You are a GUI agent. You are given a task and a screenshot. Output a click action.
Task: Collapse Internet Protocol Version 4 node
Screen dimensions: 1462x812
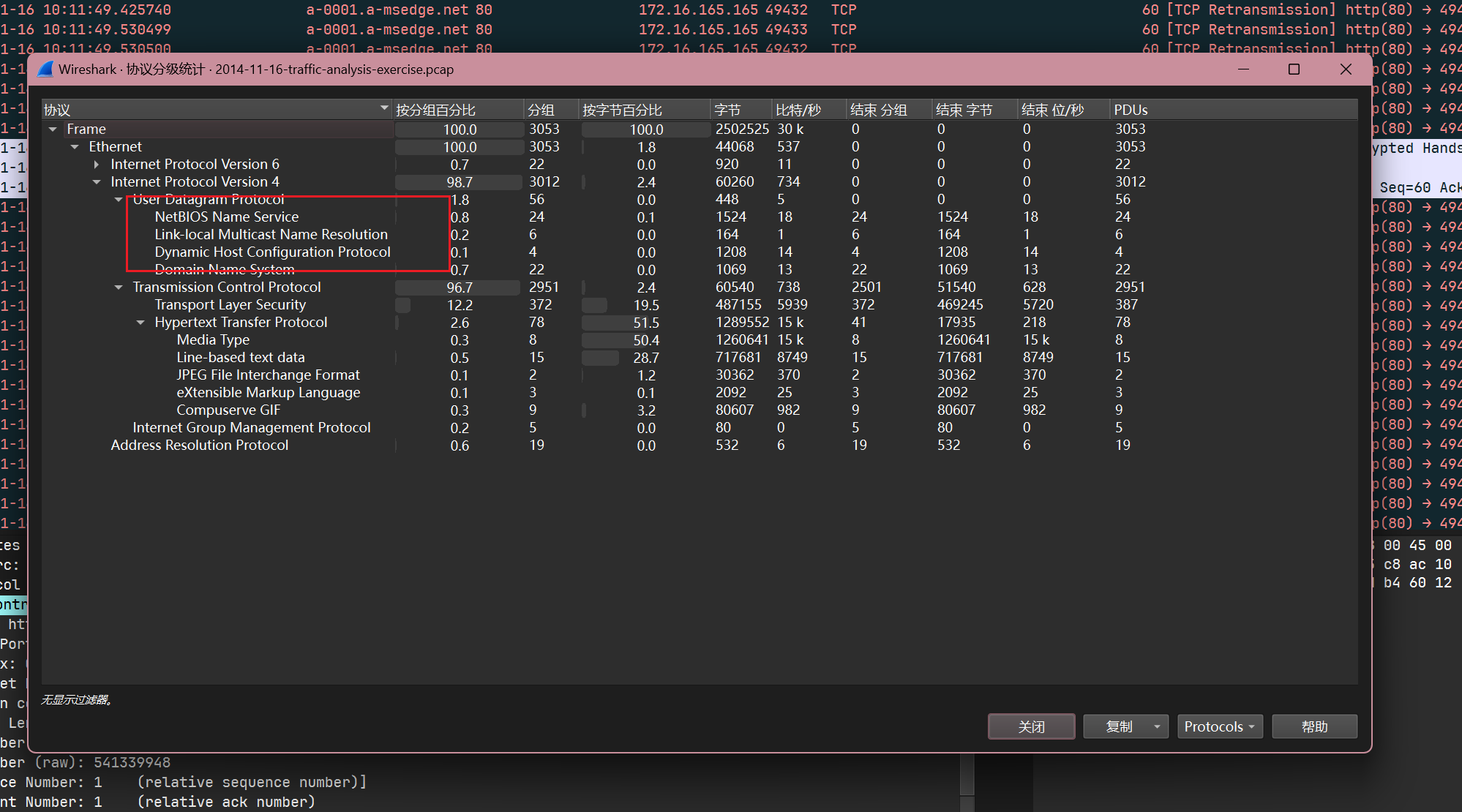(97, 182)
